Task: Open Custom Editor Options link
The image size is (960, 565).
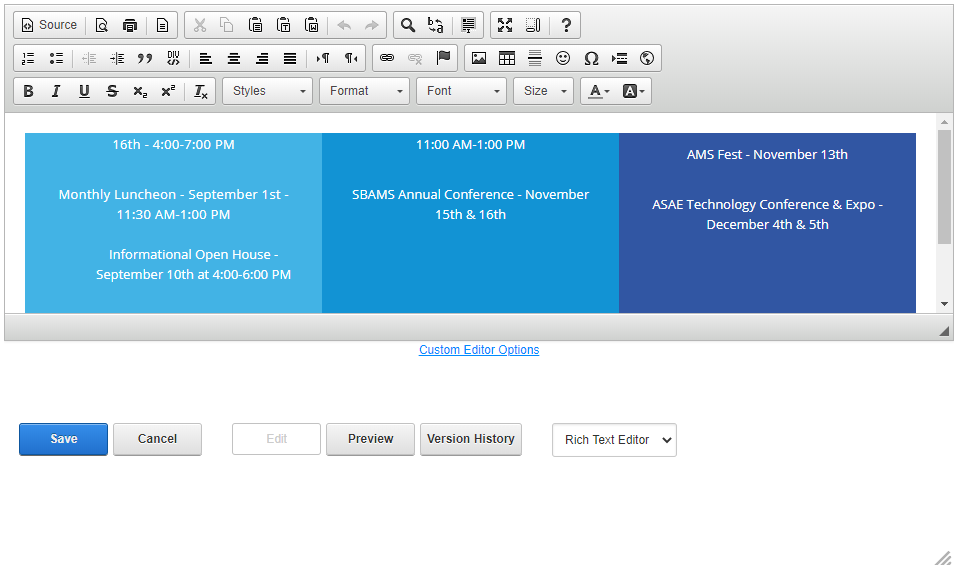Action: pyautogui.click(x=479, y=350)
